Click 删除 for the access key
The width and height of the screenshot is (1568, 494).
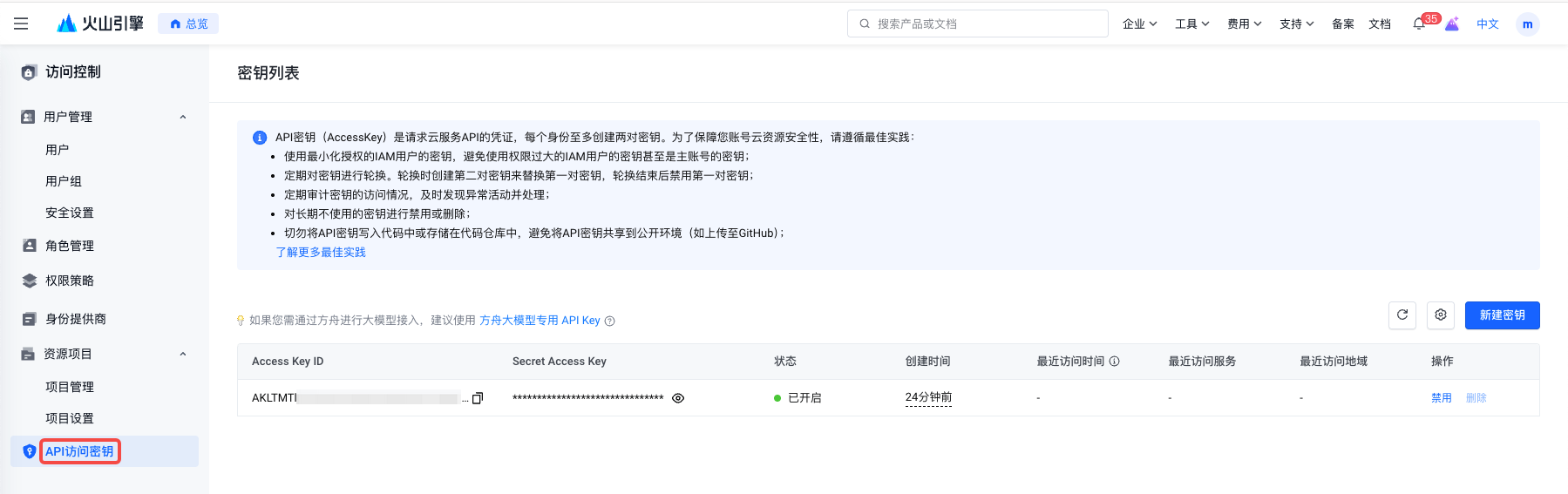pos(1476,398)
